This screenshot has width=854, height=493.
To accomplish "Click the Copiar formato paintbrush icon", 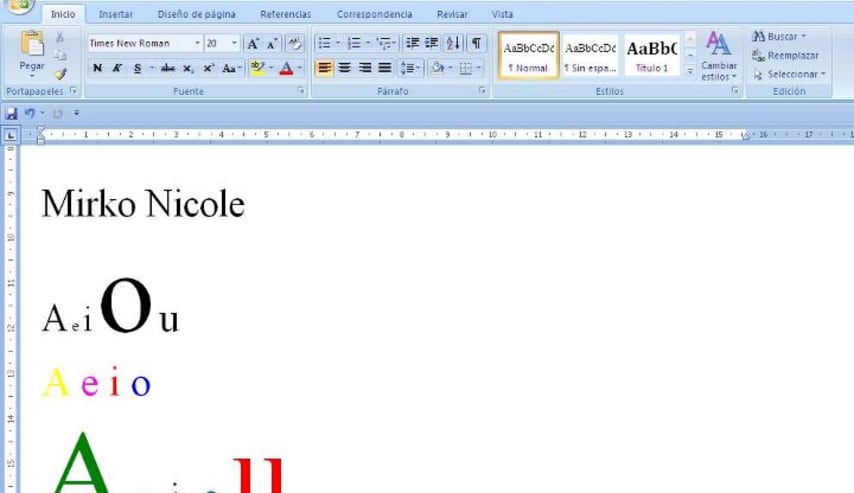I will click(60, 74).
